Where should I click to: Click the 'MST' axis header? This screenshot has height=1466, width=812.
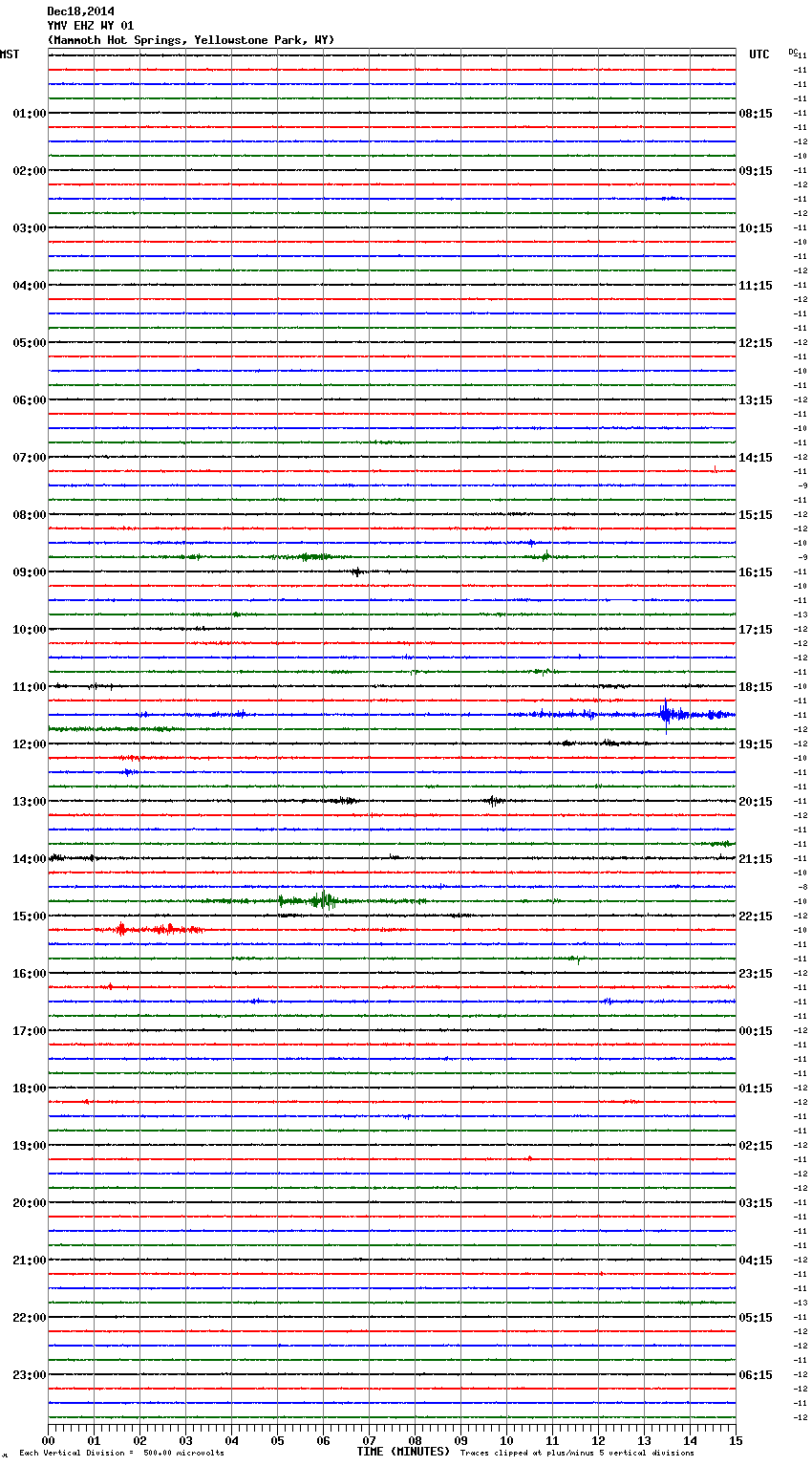tap(10, 54)
